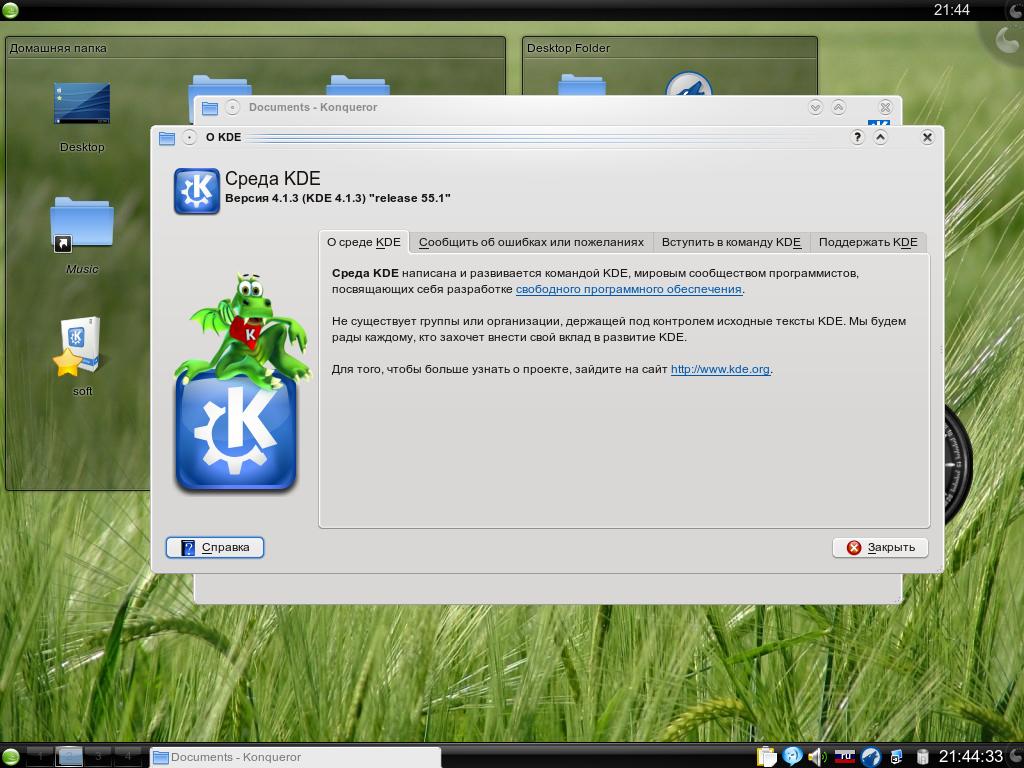Open the Desktop folder icon in home folder view

pyautogui.click(x=82, y=103)
